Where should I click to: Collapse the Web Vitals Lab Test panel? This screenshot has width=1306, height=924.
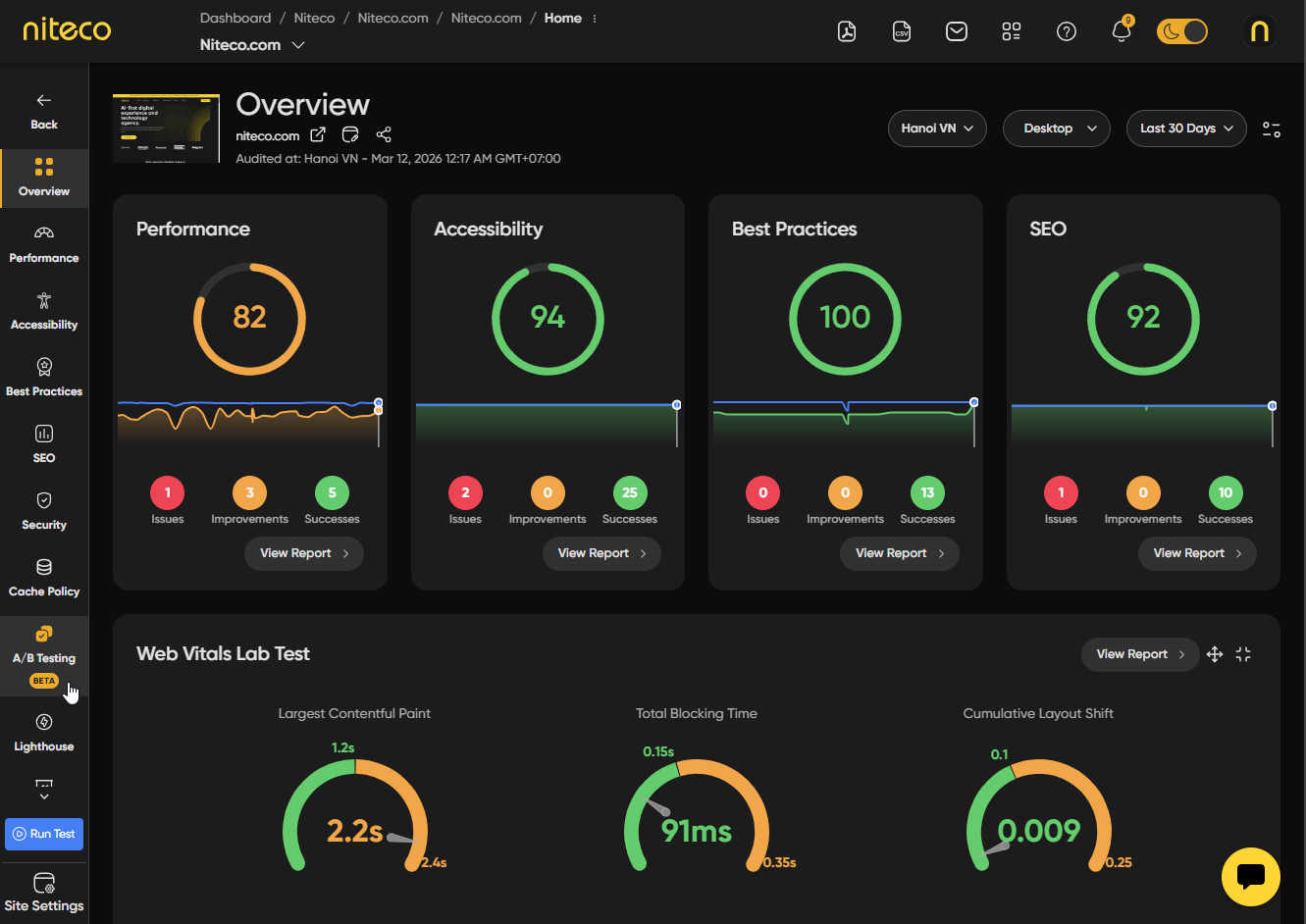[x=1243, y=654]
